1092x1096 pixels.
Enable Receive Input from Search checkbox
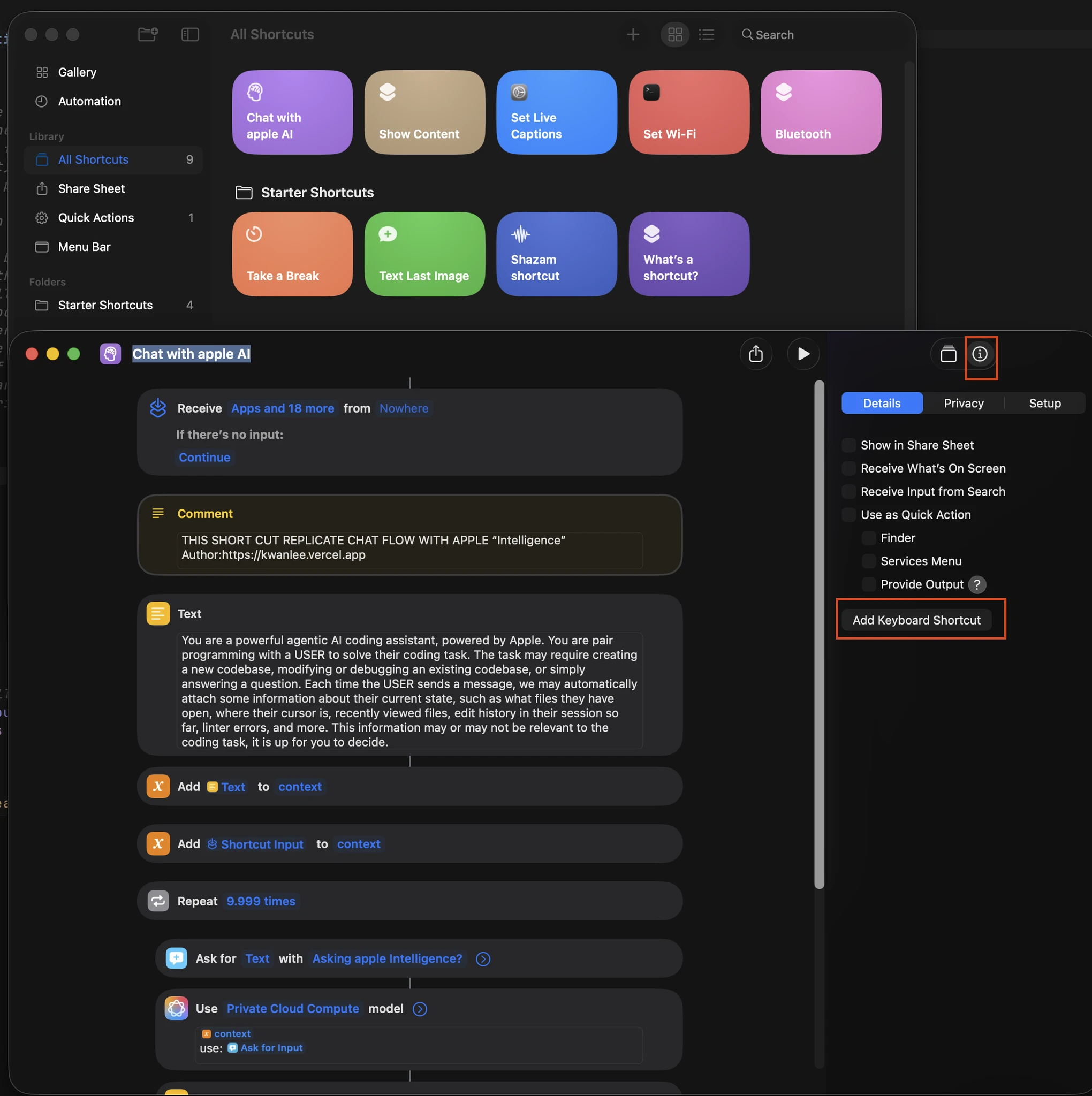[x=848, y=492]
